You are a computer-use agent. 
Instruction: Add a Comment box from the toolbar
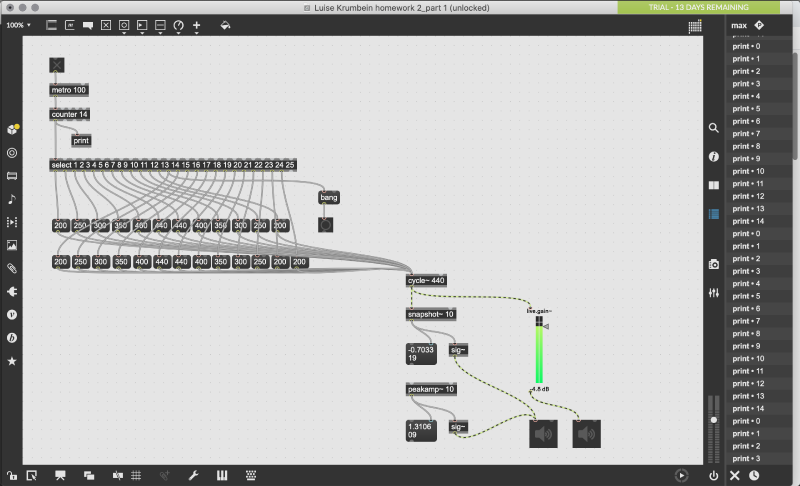coord(88,25)
